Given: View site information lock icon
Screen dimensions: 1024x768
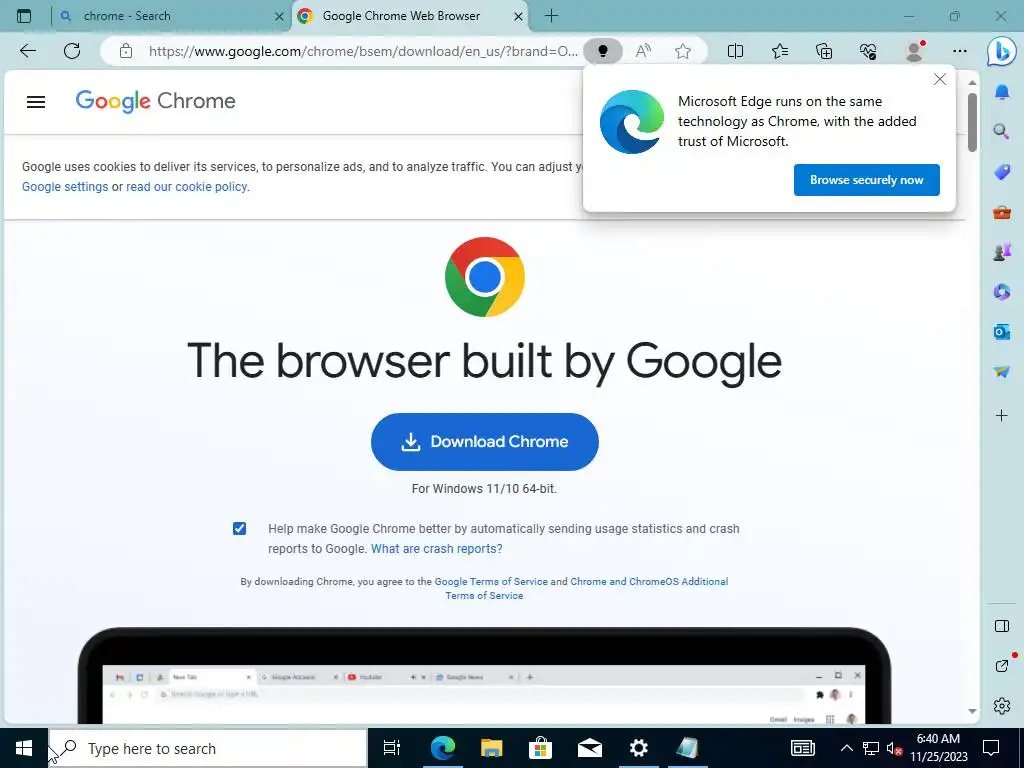Looking at the screenshot, I should coord(126,51).
